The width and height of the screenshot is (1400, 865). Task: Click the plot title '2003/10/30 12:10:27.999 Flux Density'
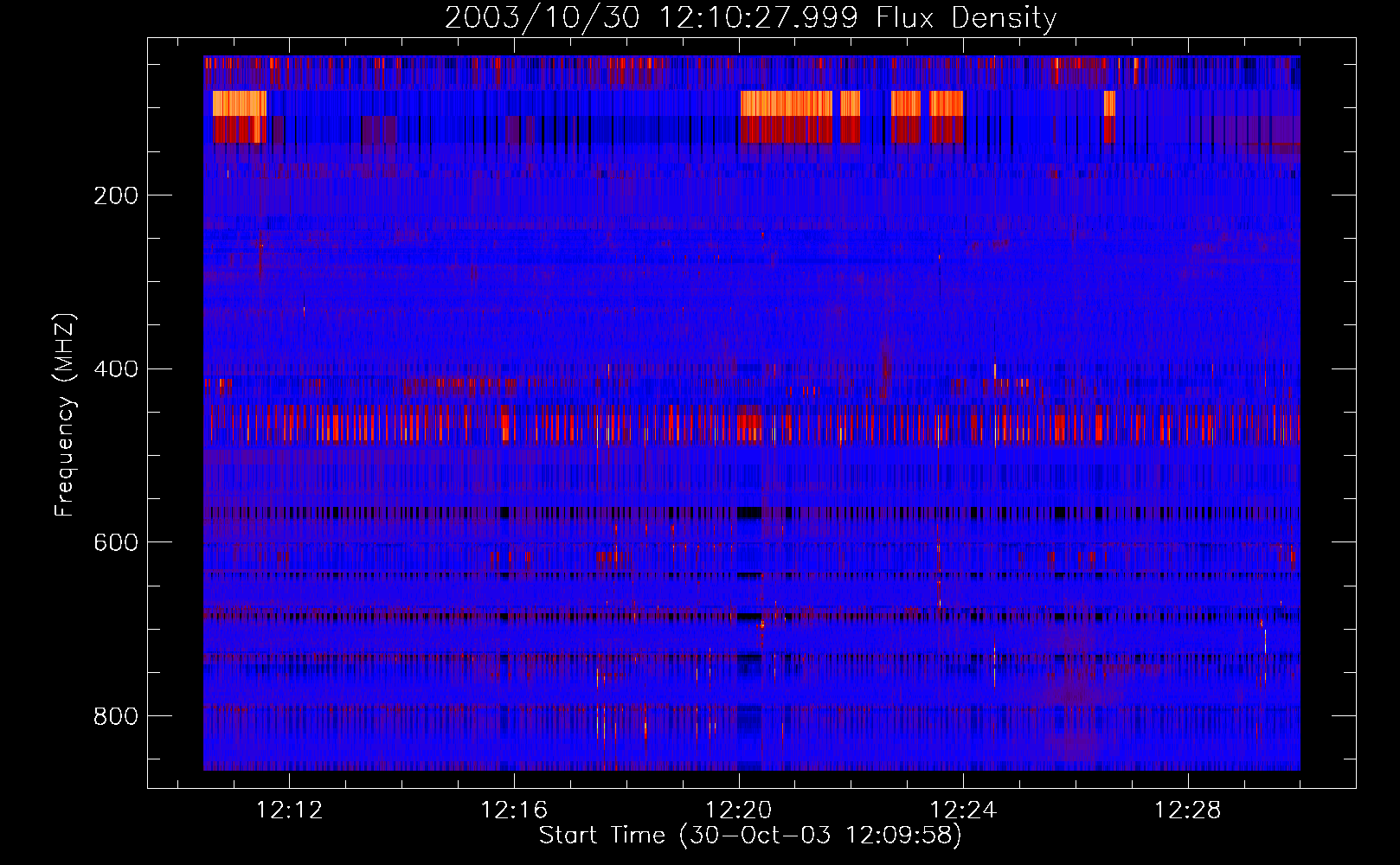tap(751, 17)
